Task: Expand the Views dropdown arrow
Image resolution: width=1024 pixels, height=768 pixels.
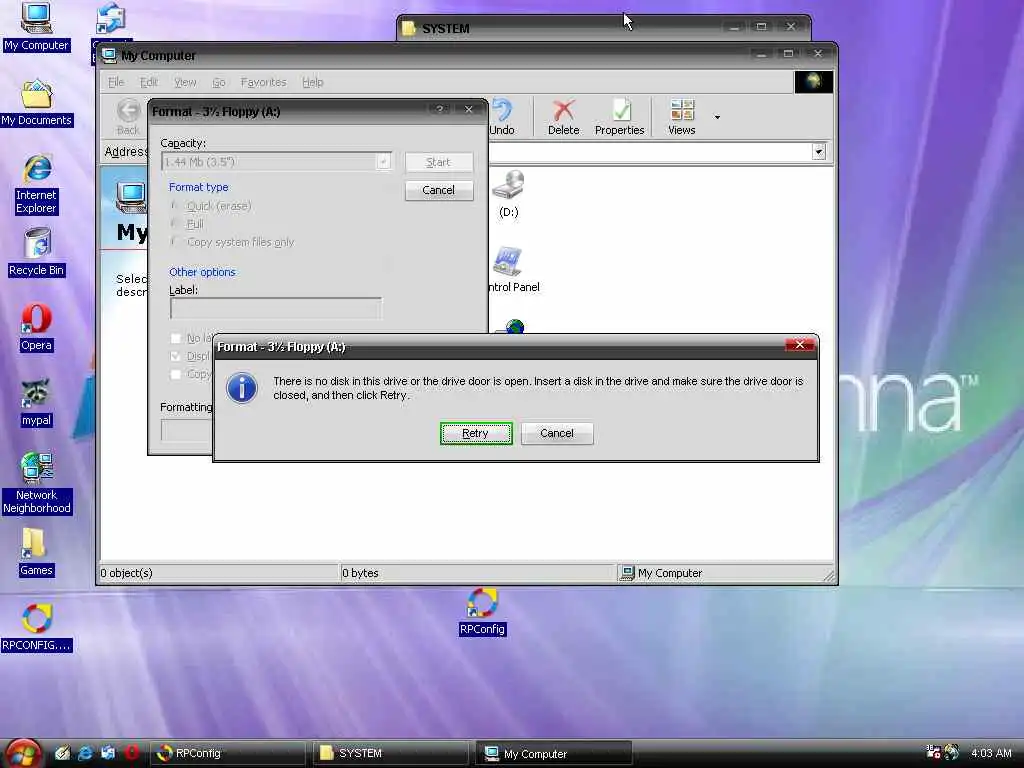Action: click(717, 118)
